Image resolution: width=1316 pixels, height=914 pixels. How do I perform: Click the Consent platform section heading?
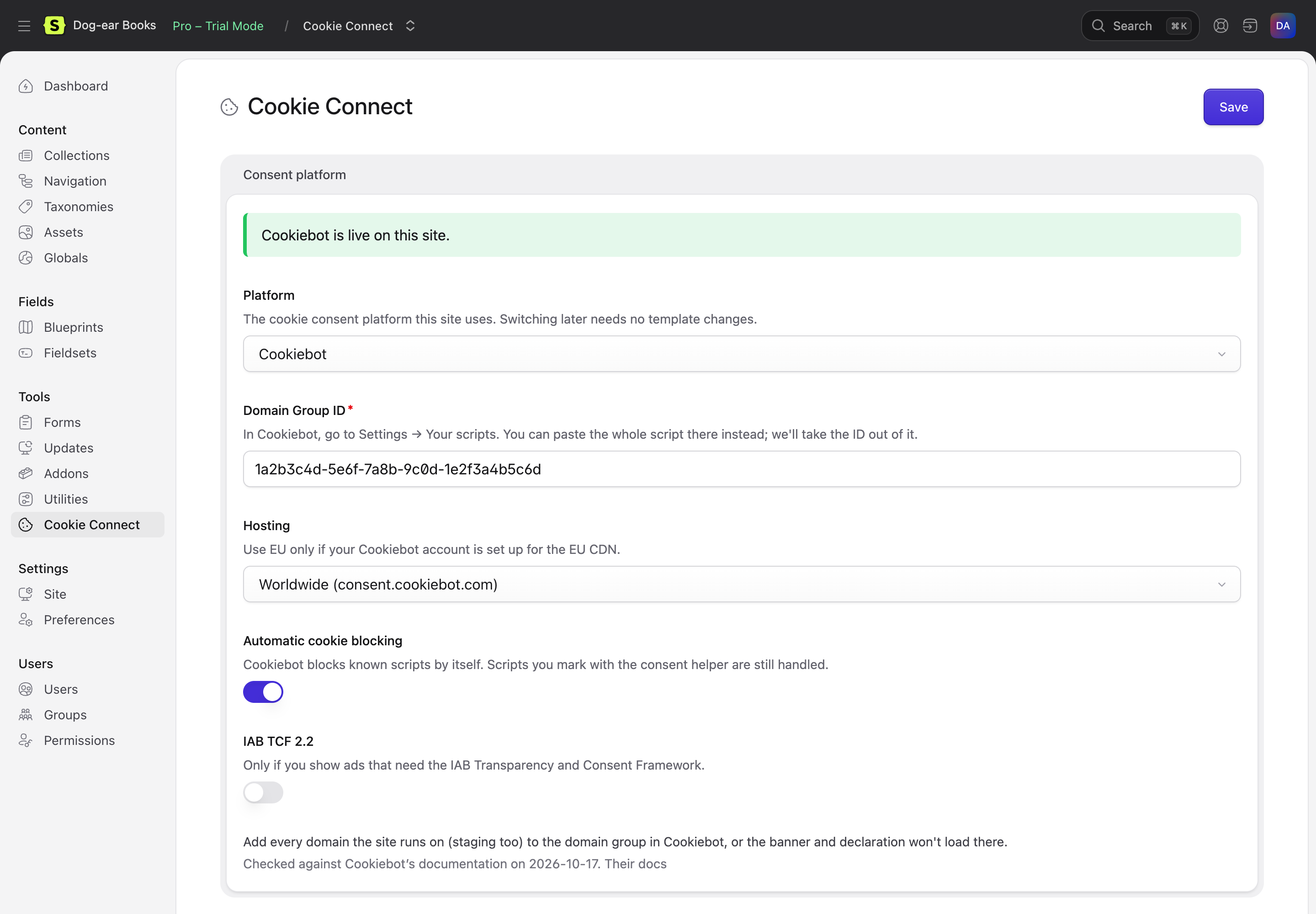pos(294,175)
